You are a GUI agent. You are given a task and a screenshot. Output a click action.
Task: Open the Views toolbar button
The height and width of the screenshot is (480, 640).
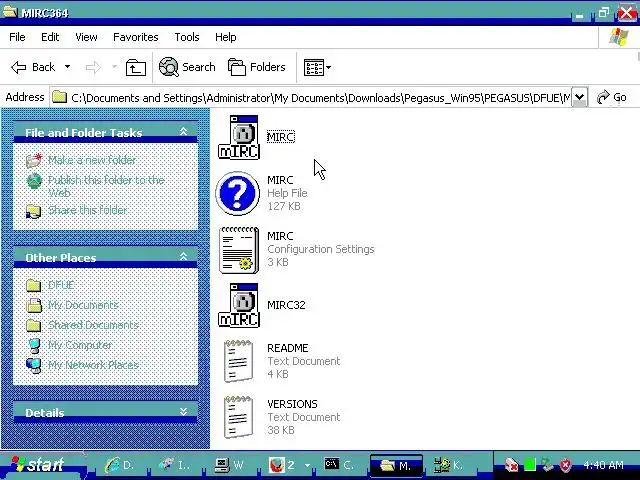pyautogui.click(x=317, y=67)
